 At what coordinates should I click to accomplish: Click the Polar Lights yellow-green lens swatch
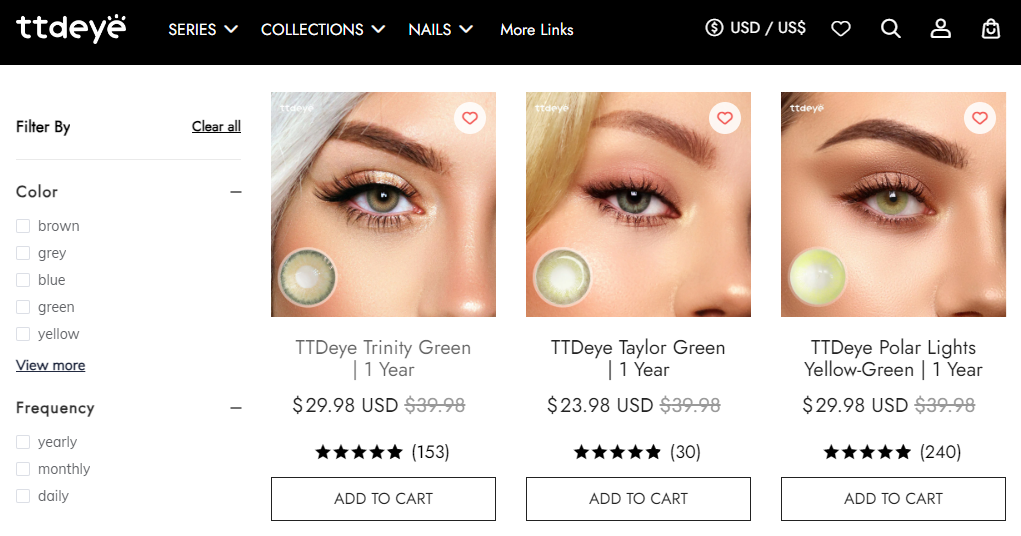817,276
